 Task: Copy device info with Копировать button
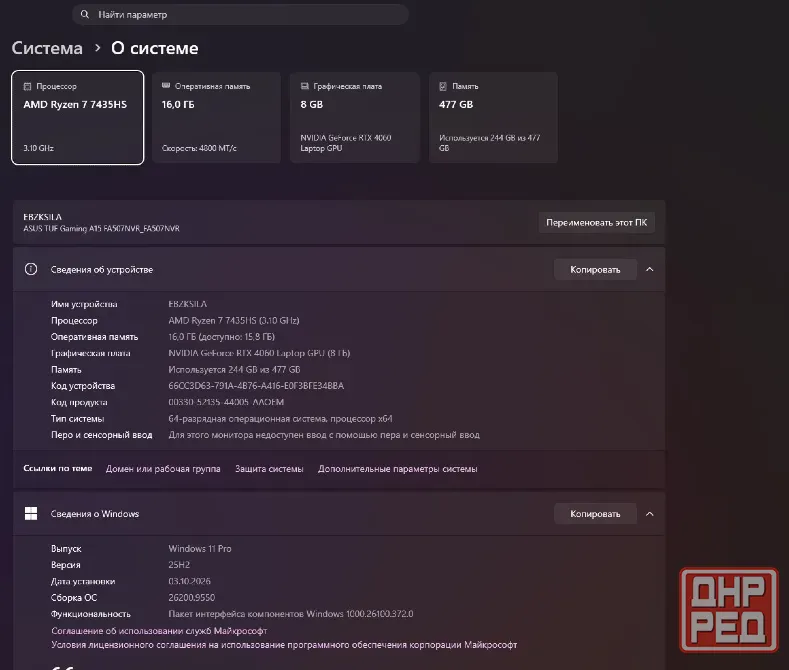pos(595,270)
